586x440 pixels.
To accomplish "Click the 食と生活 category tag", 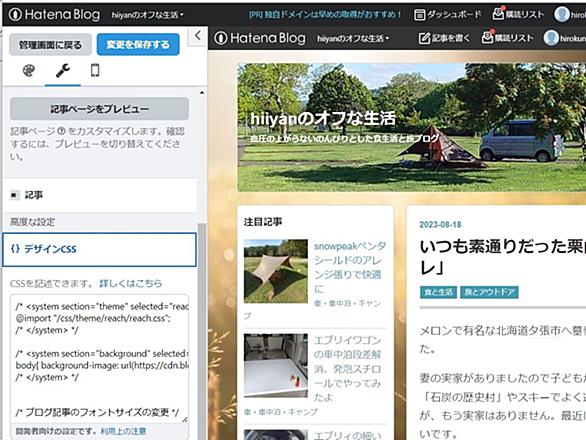I will [x=438, y=292].
